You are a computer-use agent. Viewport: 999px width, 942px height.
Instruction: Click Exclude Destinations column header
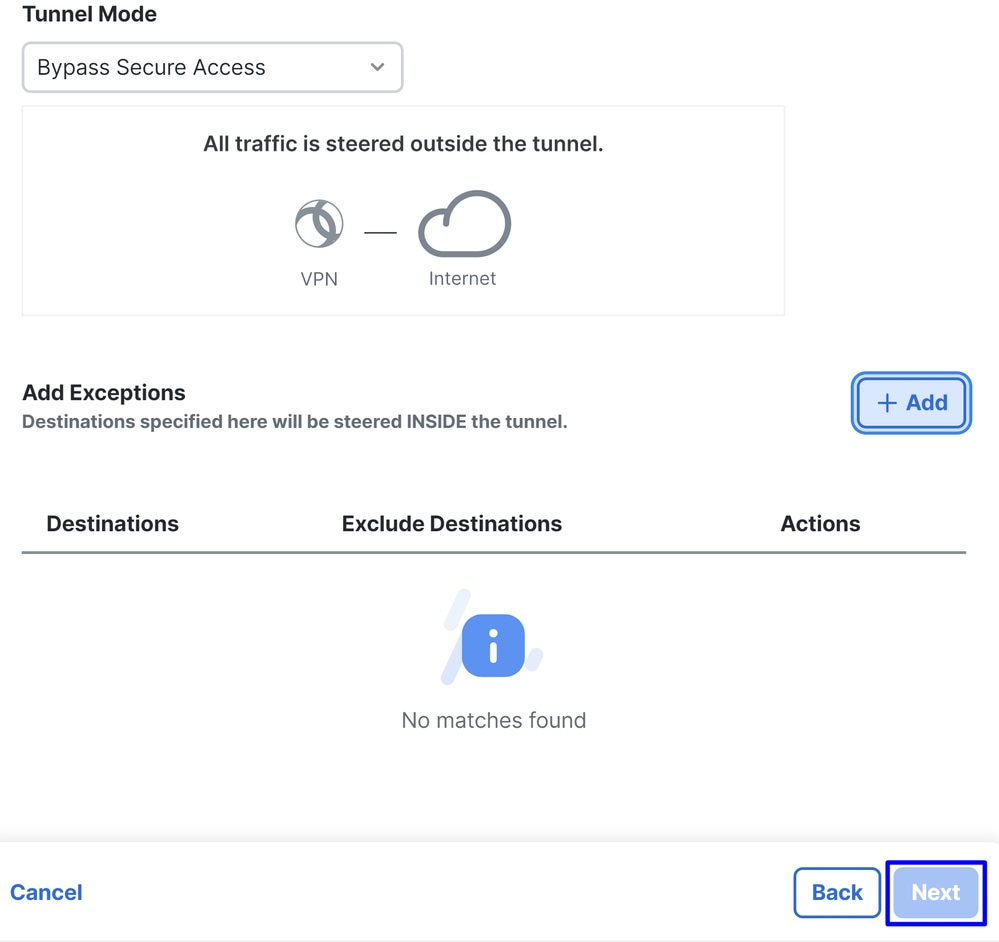coord(452,524)
